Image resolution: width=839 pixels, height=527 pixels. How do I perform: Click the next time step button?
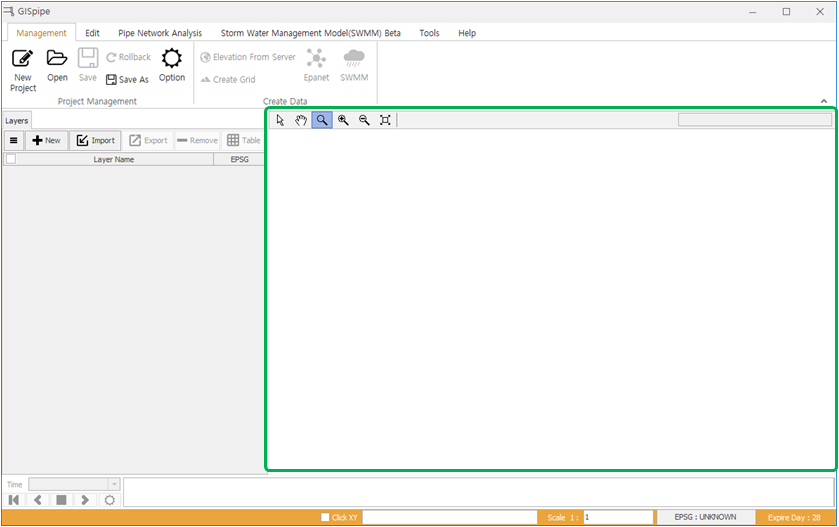pos(85,500)
